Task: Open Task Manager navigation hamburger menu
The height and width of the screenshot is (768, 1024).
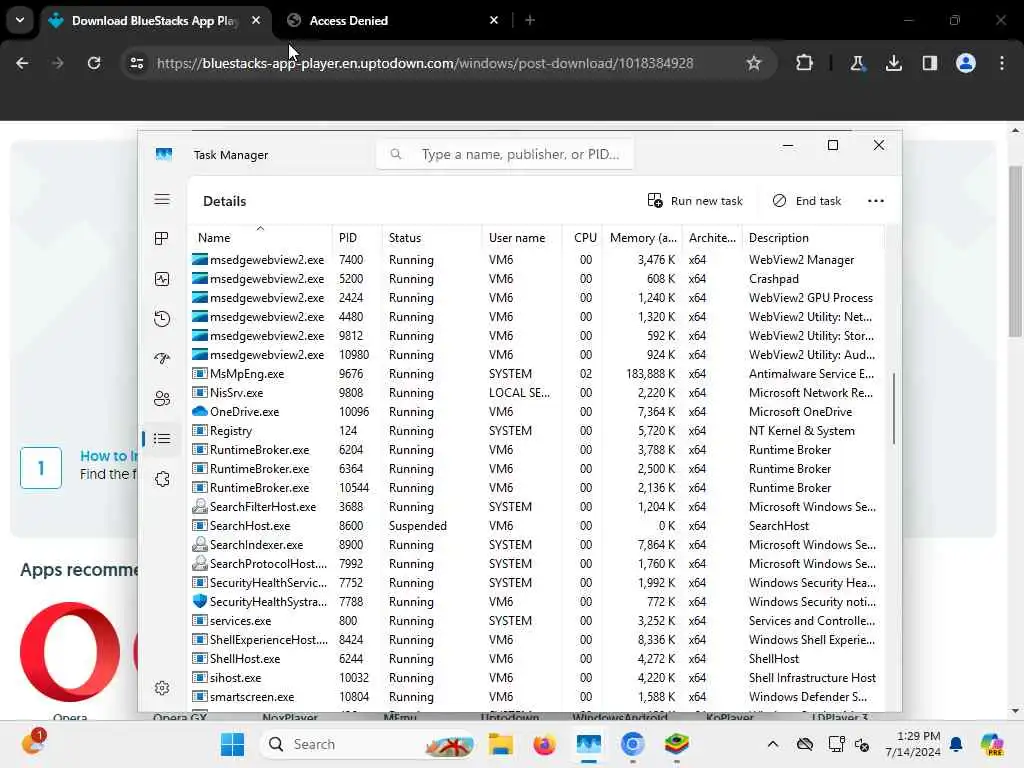Action: pos(162,200)
